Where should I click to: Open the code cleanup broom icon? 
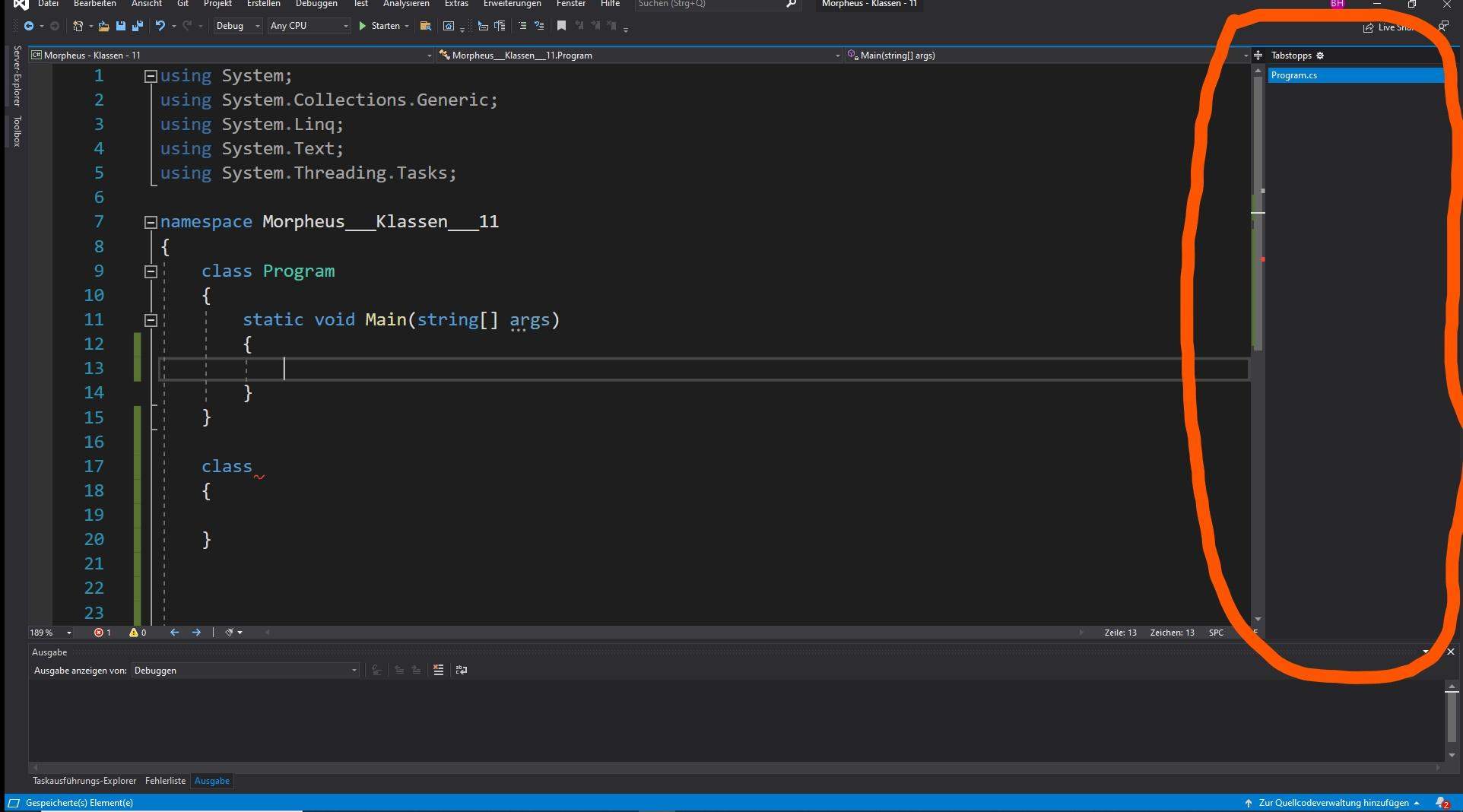[229, 633]
